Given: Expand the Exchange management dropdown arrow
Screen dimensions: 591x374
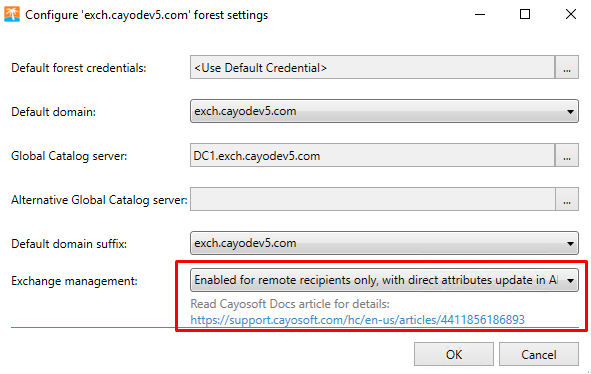Looking at the screenshot, I should (x=570, y=280).
